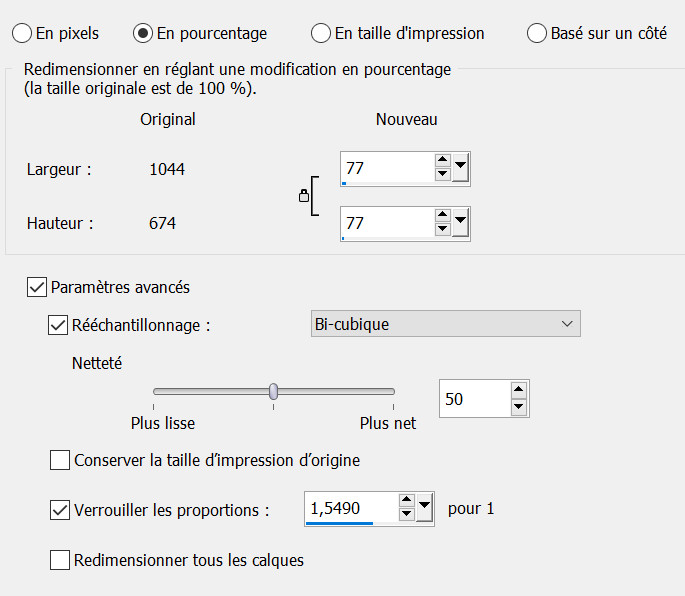Screen dimensions: 685x596
Task: Increase the sharpness value spinner
Action: pyautogui.click(x=518, y=391)
